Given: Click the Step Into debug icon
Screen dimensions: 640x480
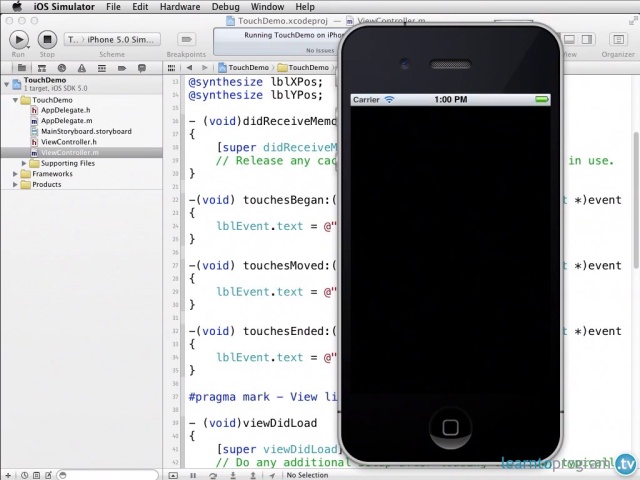Looking at the screenshot, I should tap(233, 475).
